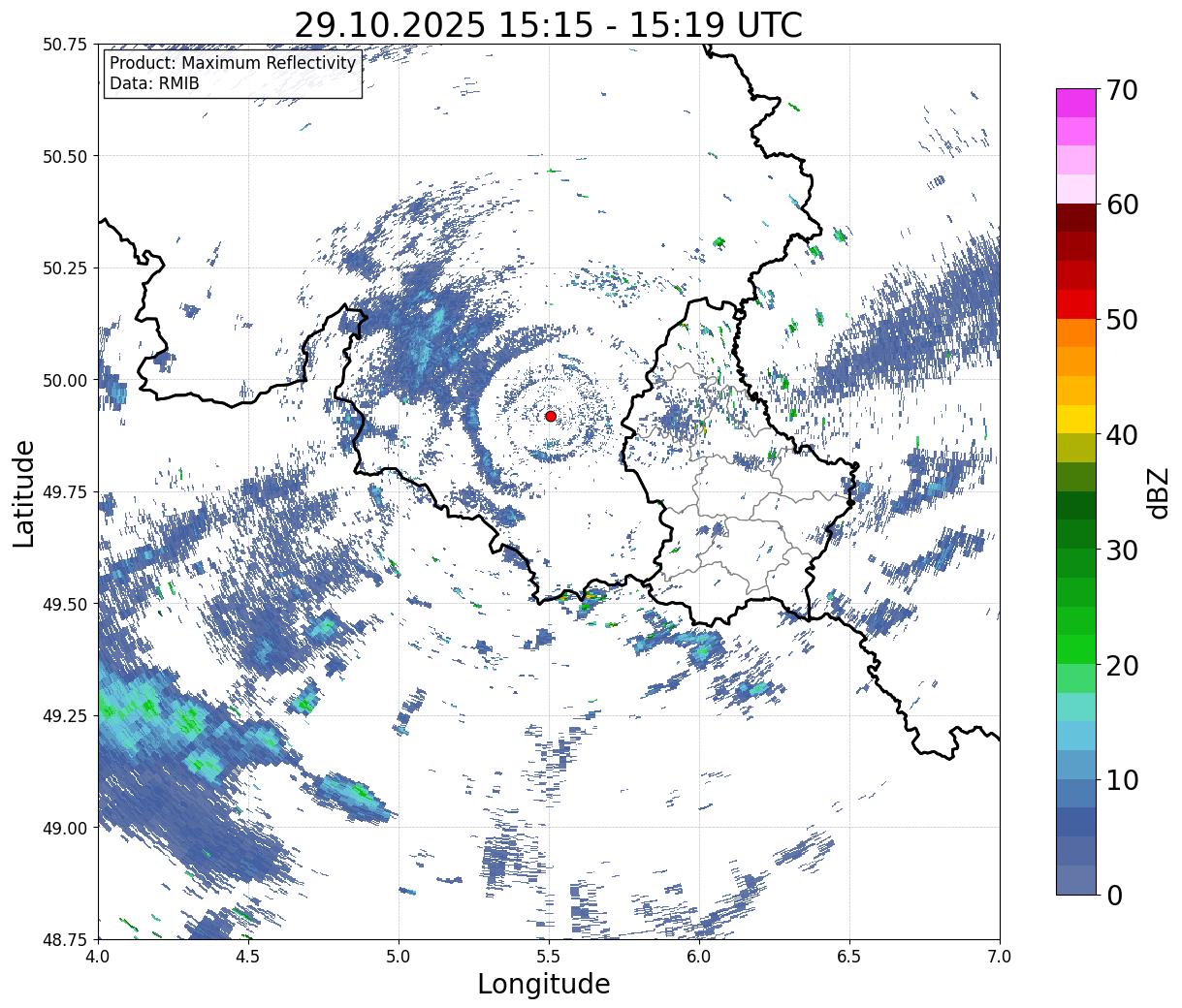Screen dimensions: 1182x1008
Task: Click the latitude tick label 50.50
Action: tap(65, 156)
